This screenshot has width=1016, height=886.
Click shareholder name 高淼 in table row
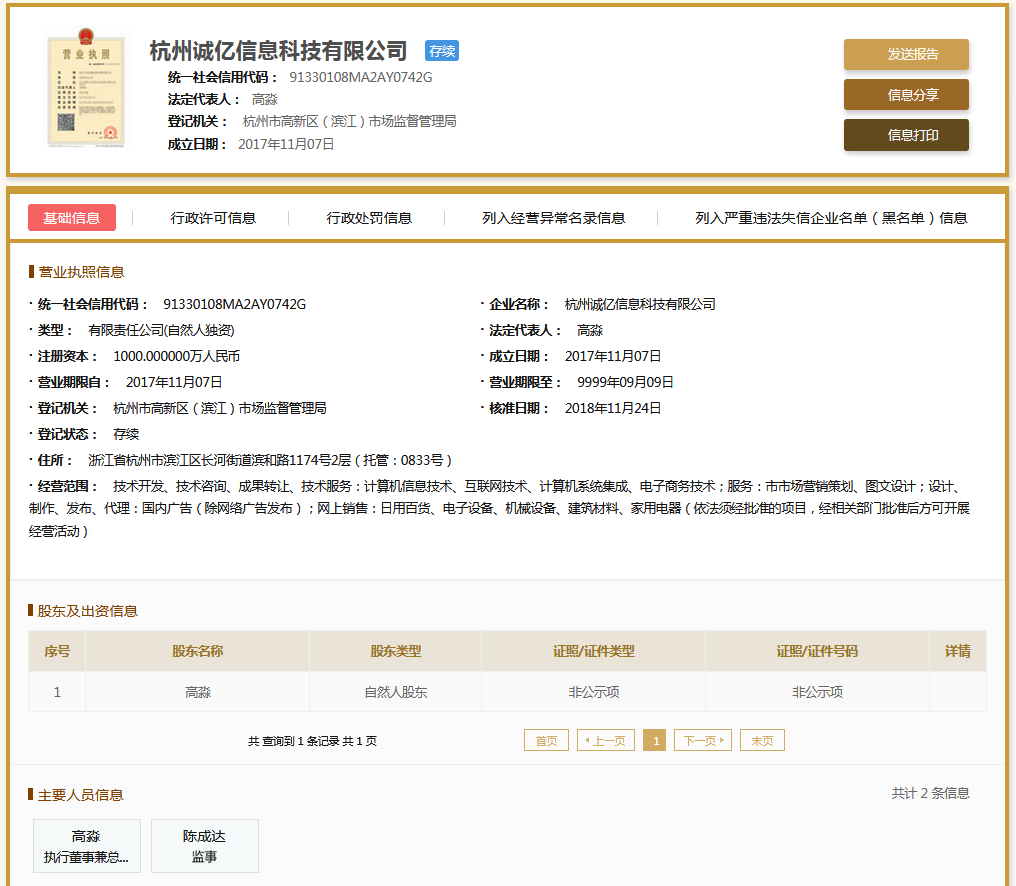point(198,692)
